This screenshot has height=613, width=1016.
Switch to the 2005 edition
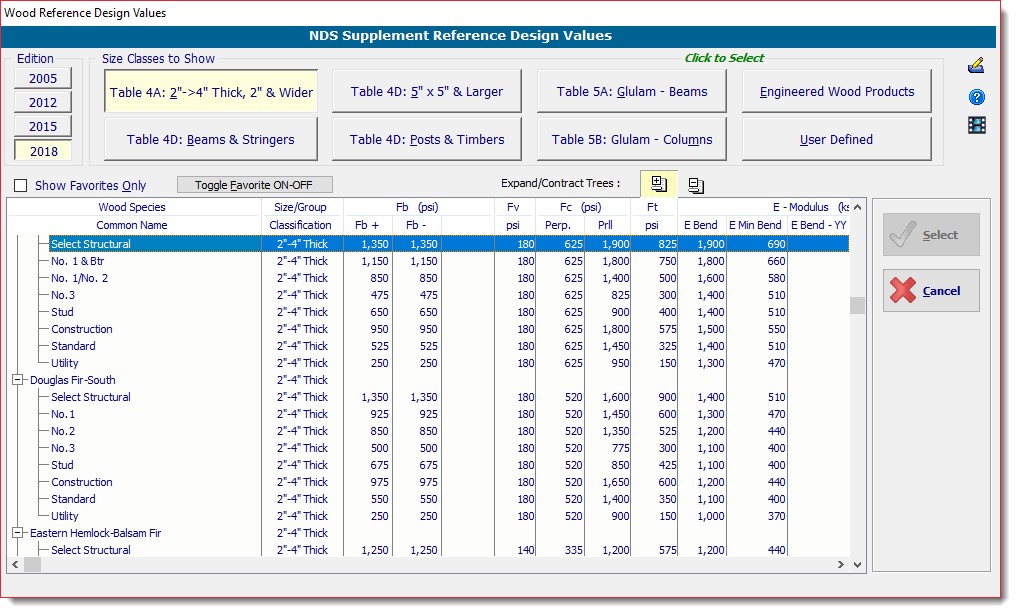(x=43, y=78)
